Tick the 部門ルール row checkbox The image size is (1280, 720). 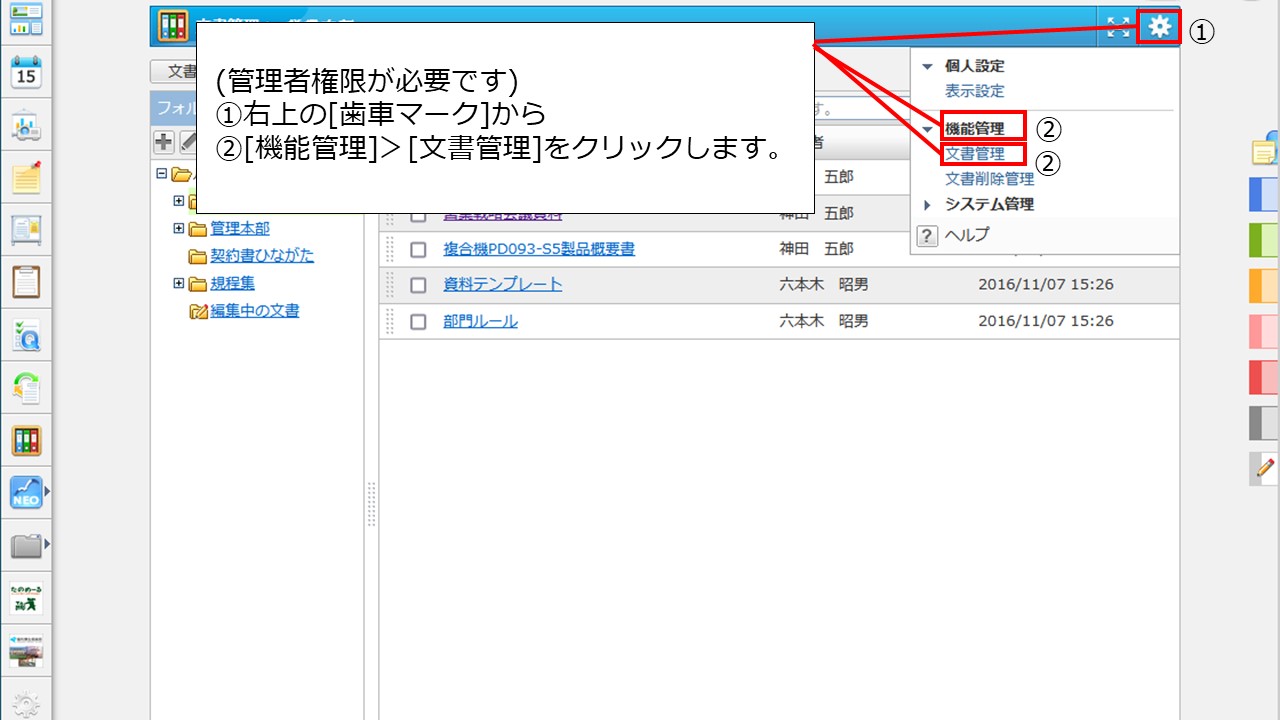point(418,322)
